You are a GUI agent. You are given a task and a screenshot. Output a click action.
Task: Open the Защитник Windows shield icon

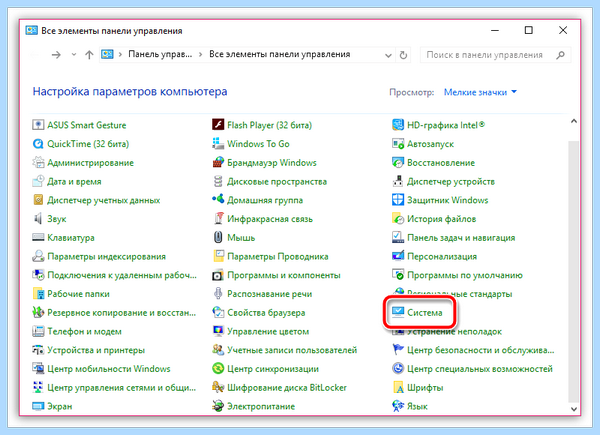[x=398, y=200]
